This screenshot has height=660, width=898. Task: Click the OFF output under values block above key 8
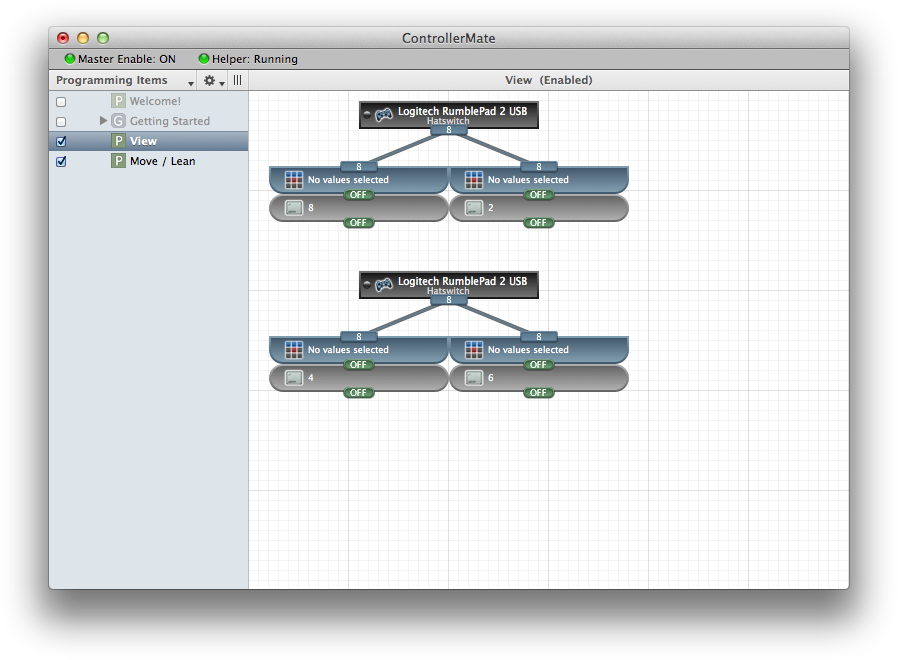click(x=359, y=195)
